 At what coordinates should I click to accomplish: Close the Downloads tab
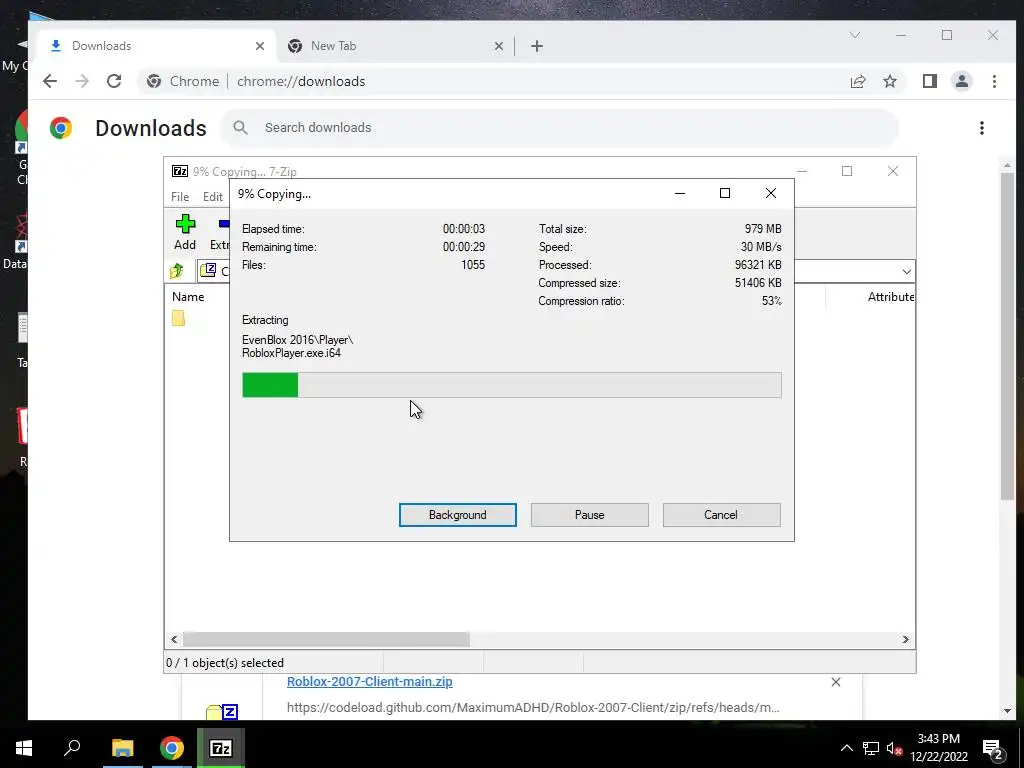click(260, 46)
